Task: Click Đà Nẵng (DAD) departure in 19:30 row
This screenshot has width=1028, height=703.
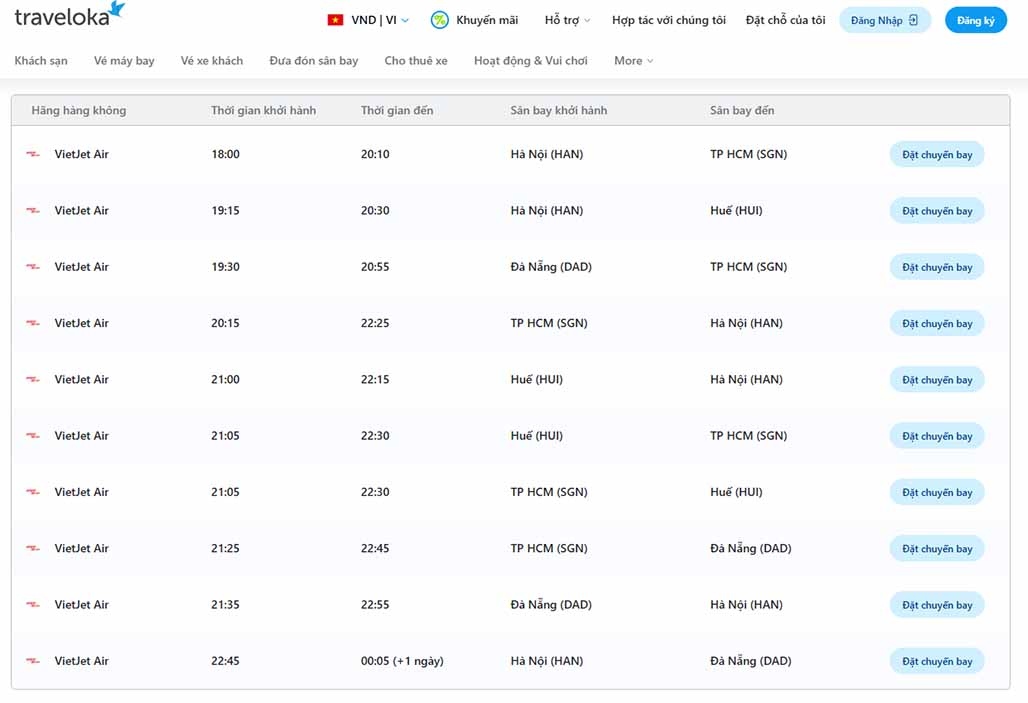Action: (x=551, y=267)
